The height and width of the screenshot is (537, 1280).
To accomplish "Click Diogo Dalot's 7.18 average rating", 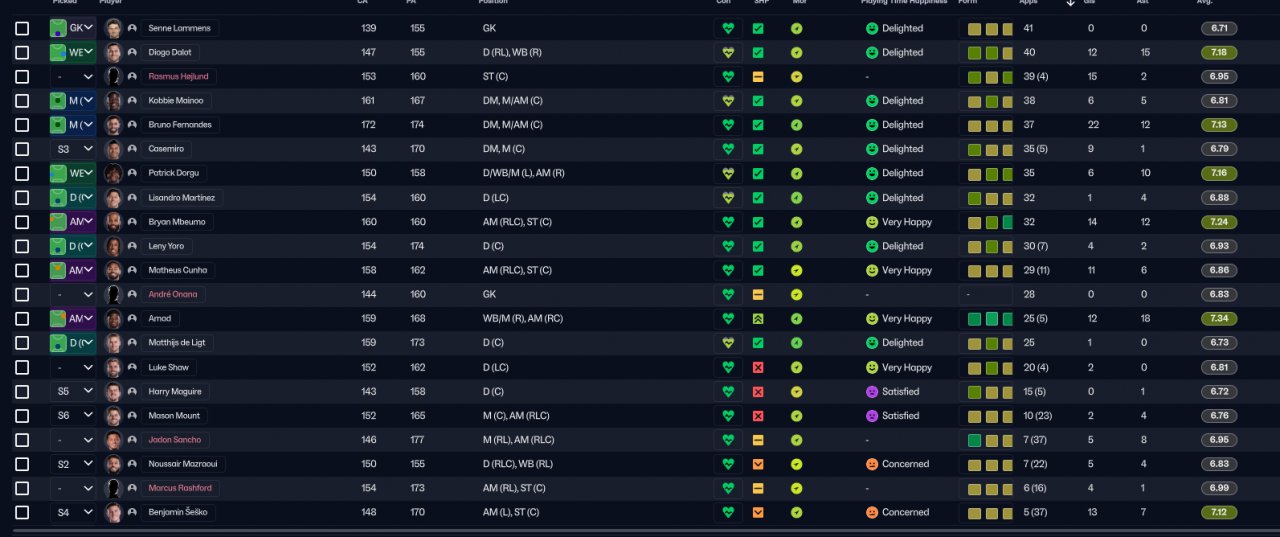I will pos(1219,52).
